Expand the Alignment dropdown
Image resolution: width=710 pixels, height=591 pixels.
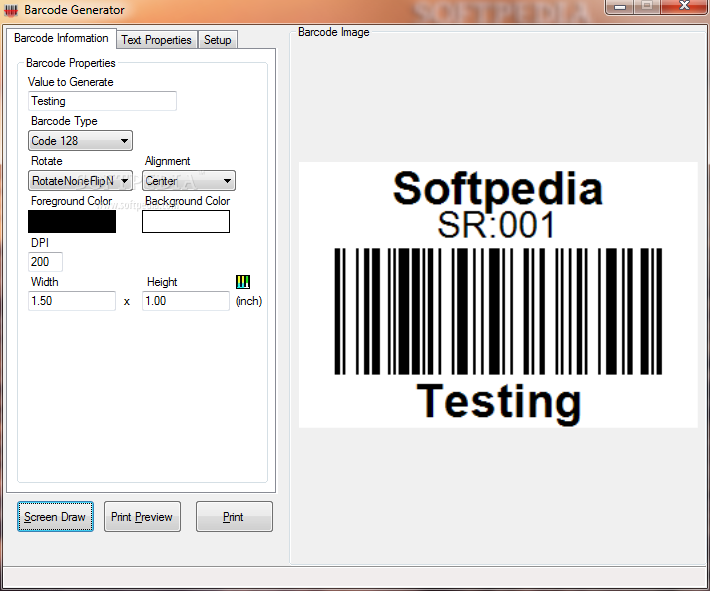(x=189, y=181)
